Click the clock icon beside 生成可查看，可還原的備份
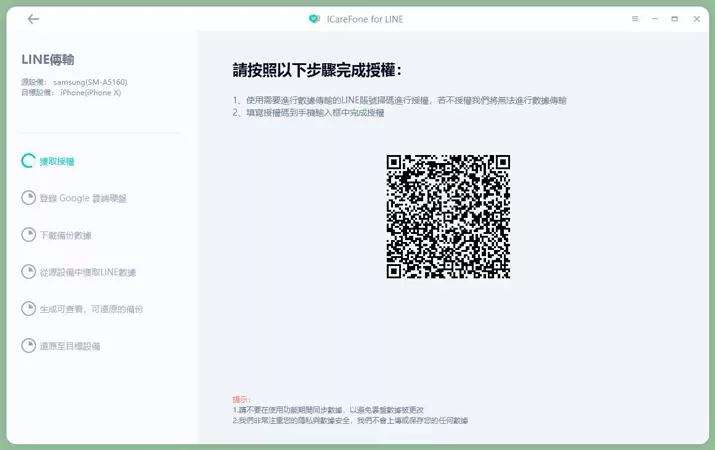Viewport: 715px width, 450px height. coord(28,309)
